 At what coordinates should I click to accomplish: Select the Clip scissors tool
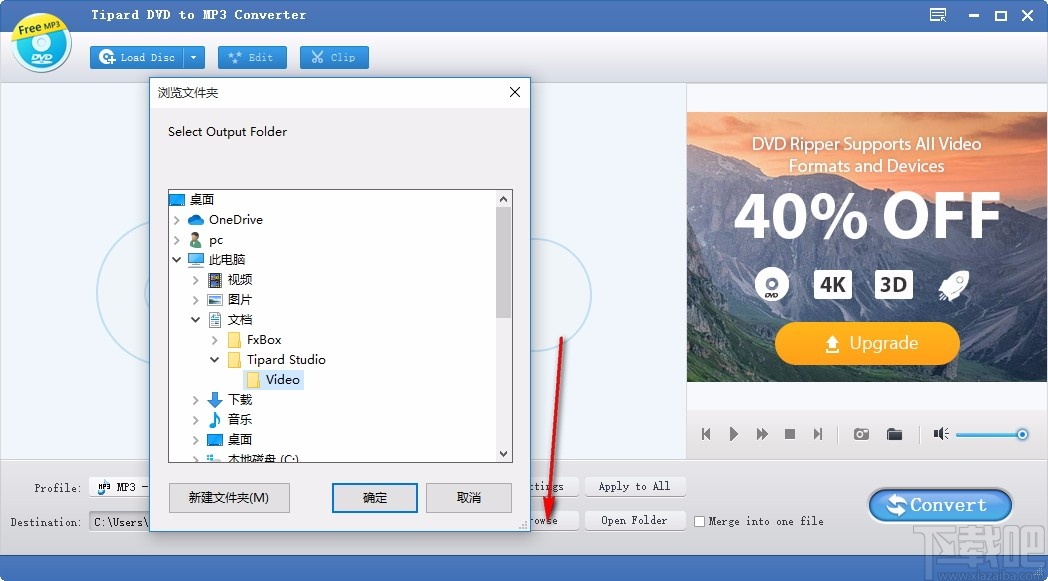(333, 57)
